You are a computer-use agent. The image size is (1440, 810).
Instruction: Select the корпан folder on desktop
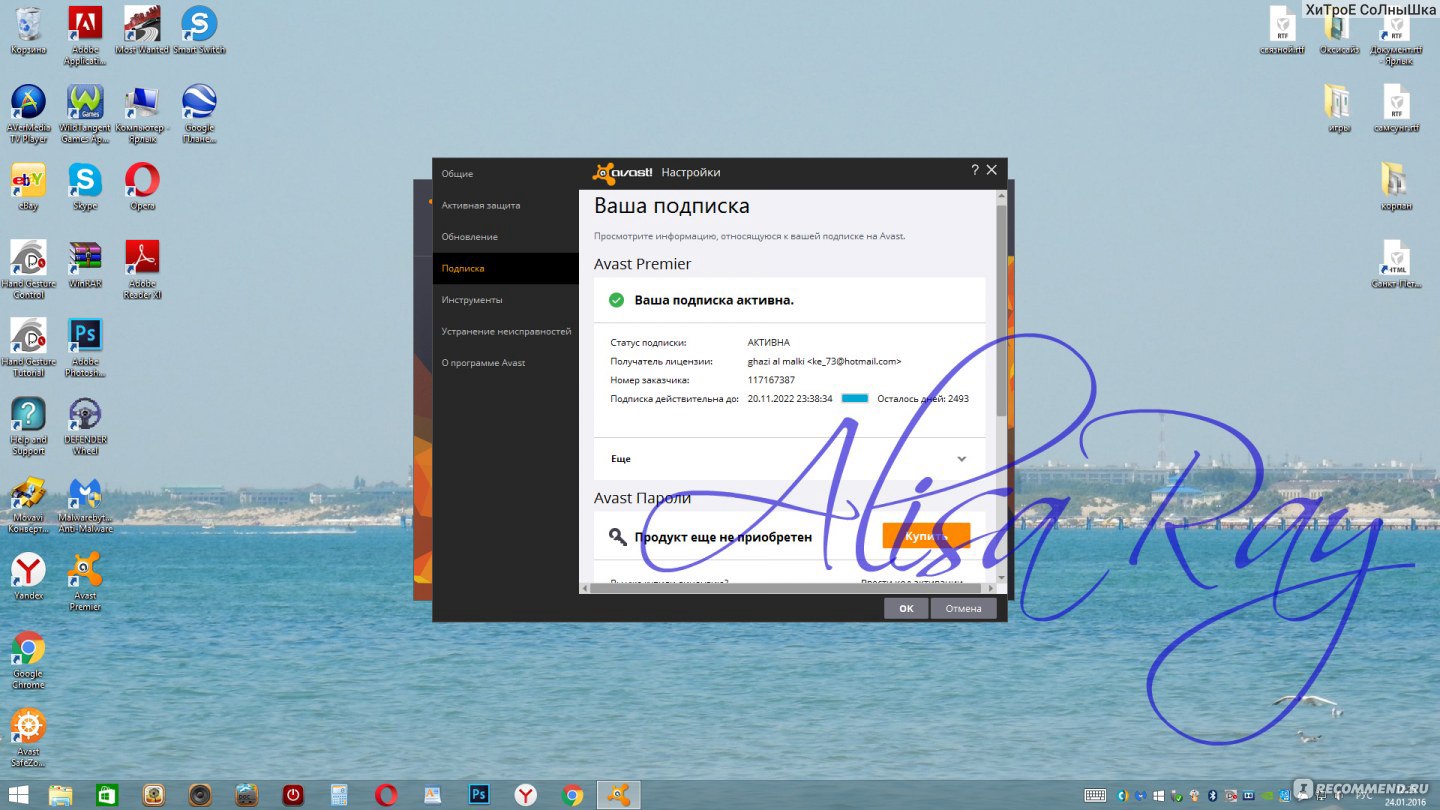point(1396,186)
